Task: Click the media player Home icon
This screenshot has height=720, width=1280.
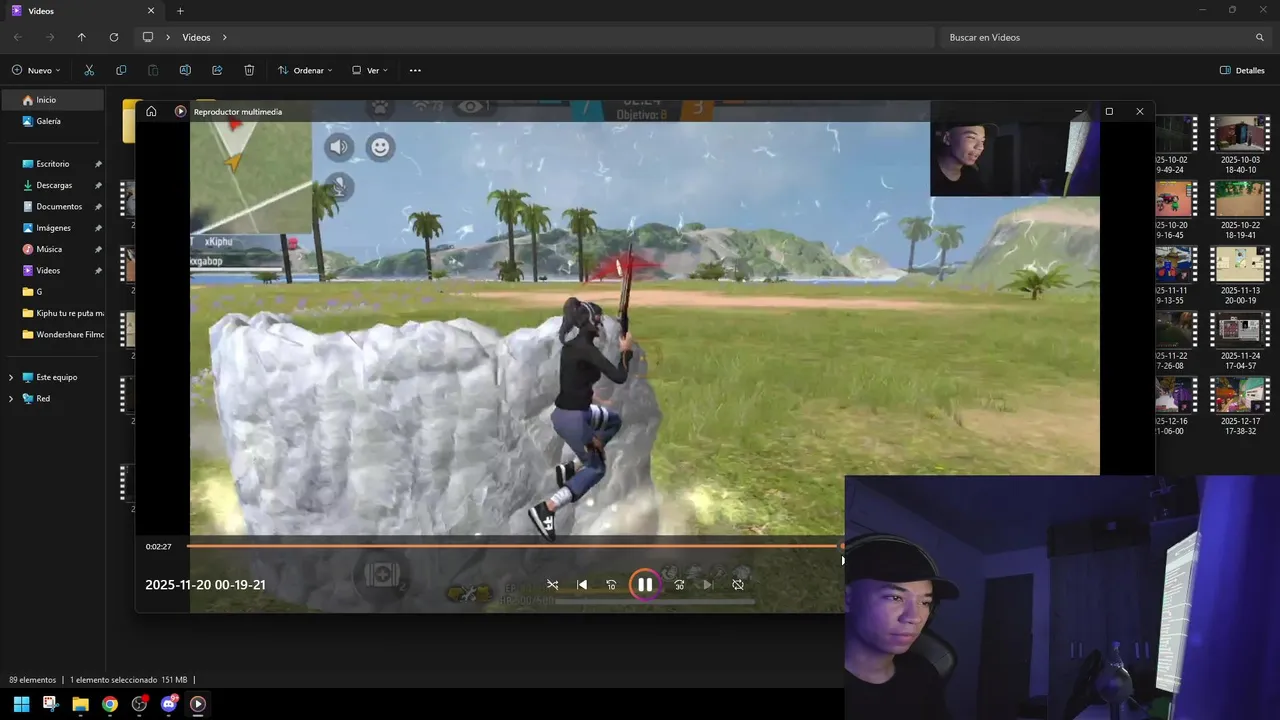Action: point(151,111)
